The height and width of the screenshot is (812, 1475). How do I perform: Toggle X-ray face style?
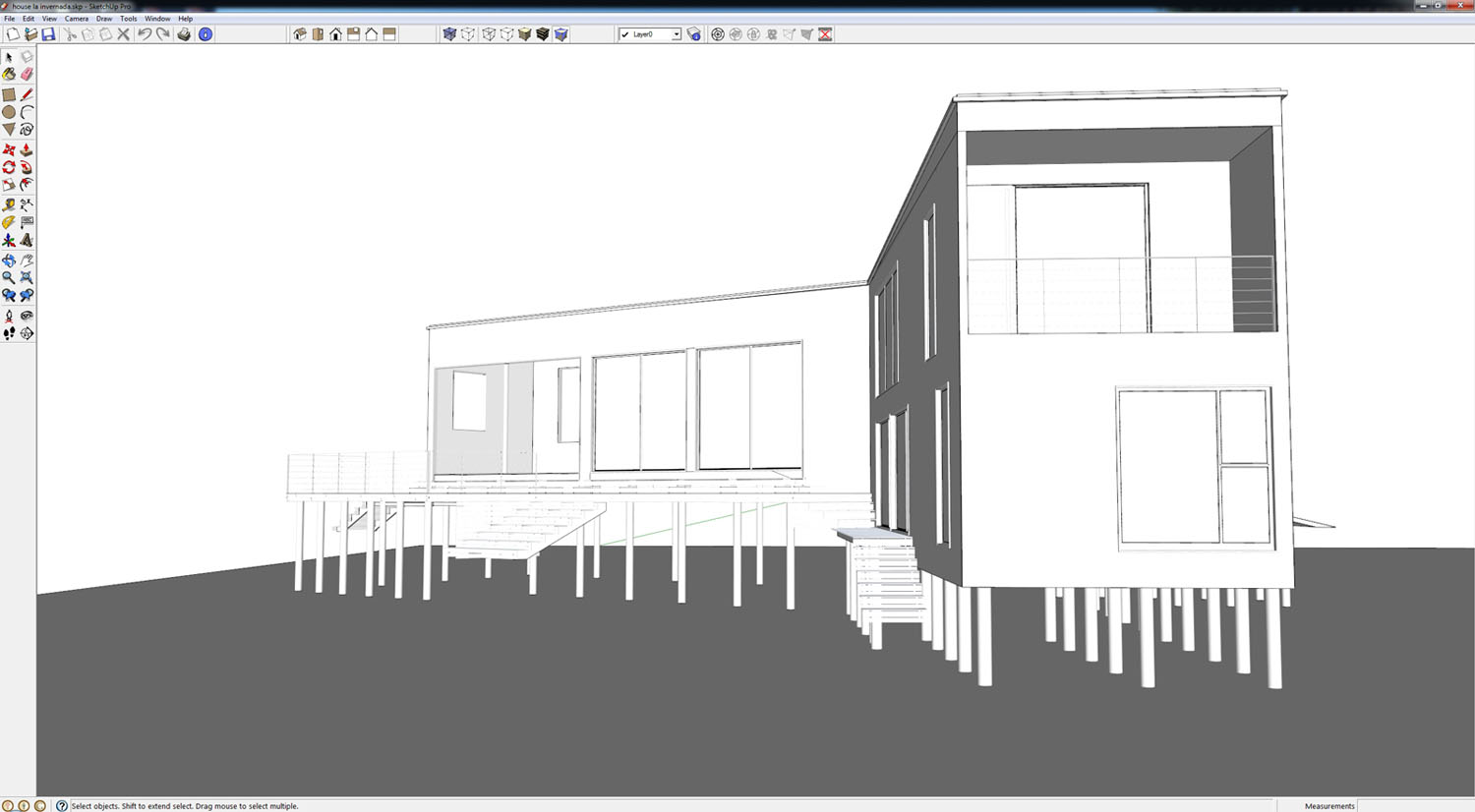[x=449, y=34]
